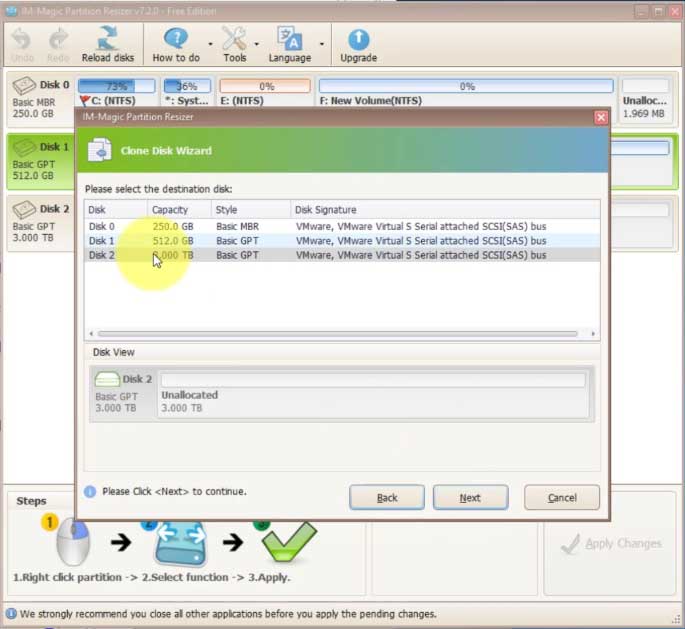This screenshot has width=685, height=629.
Task: Click the Undo toolbar icon
Action: coord(21,39)
